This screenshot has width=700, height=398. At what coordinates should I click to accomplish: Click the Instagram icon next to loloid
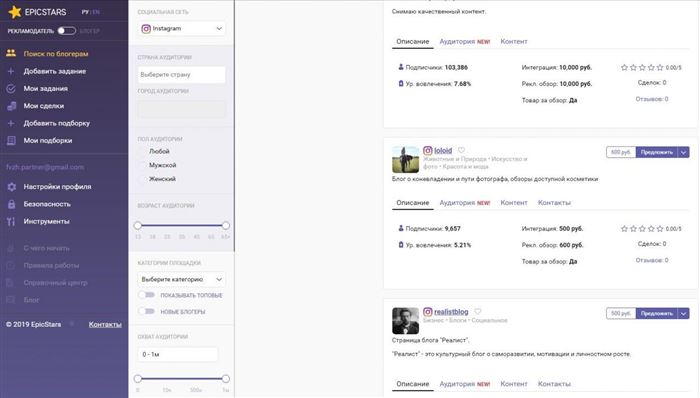point(428,150)
